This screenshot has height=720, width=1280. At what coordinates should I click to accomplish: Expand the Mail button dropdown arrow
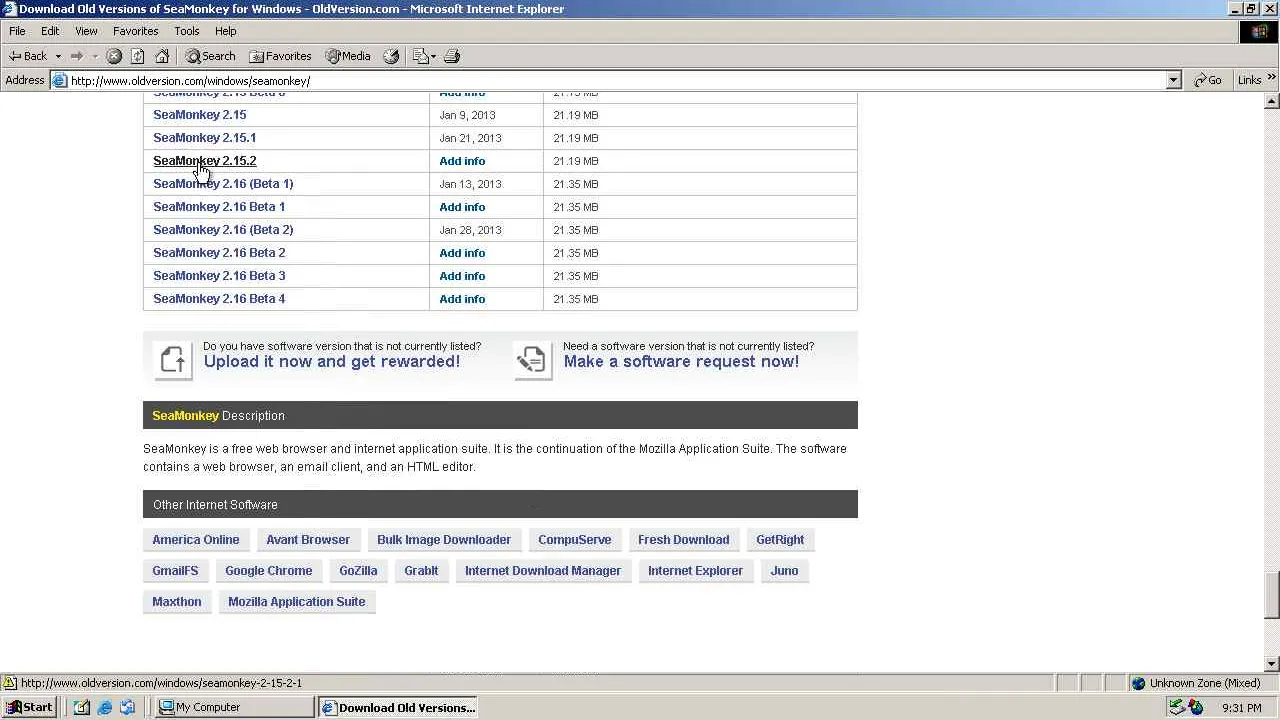click(433, 56)
